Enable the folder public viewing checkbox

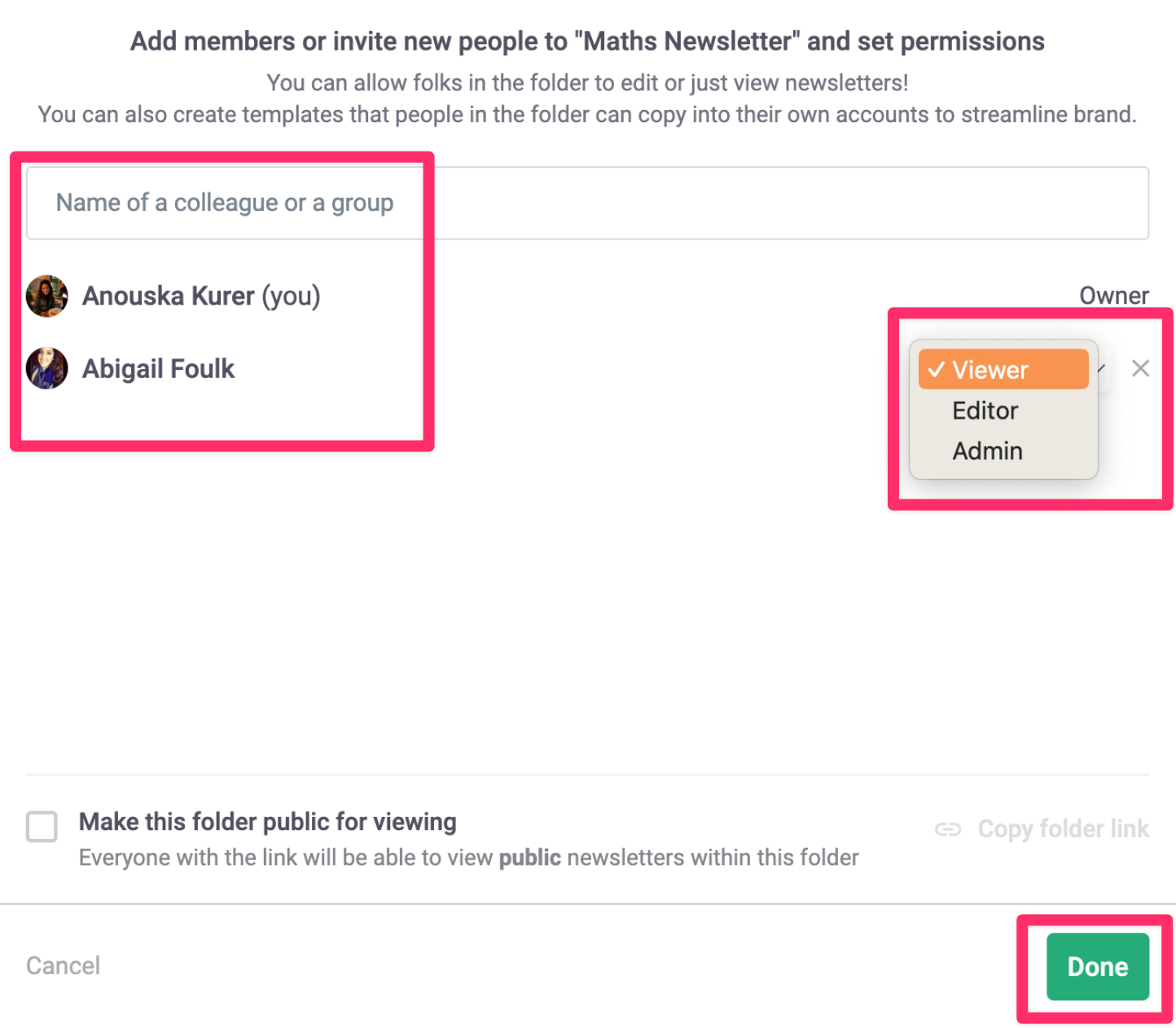point(42,826)
